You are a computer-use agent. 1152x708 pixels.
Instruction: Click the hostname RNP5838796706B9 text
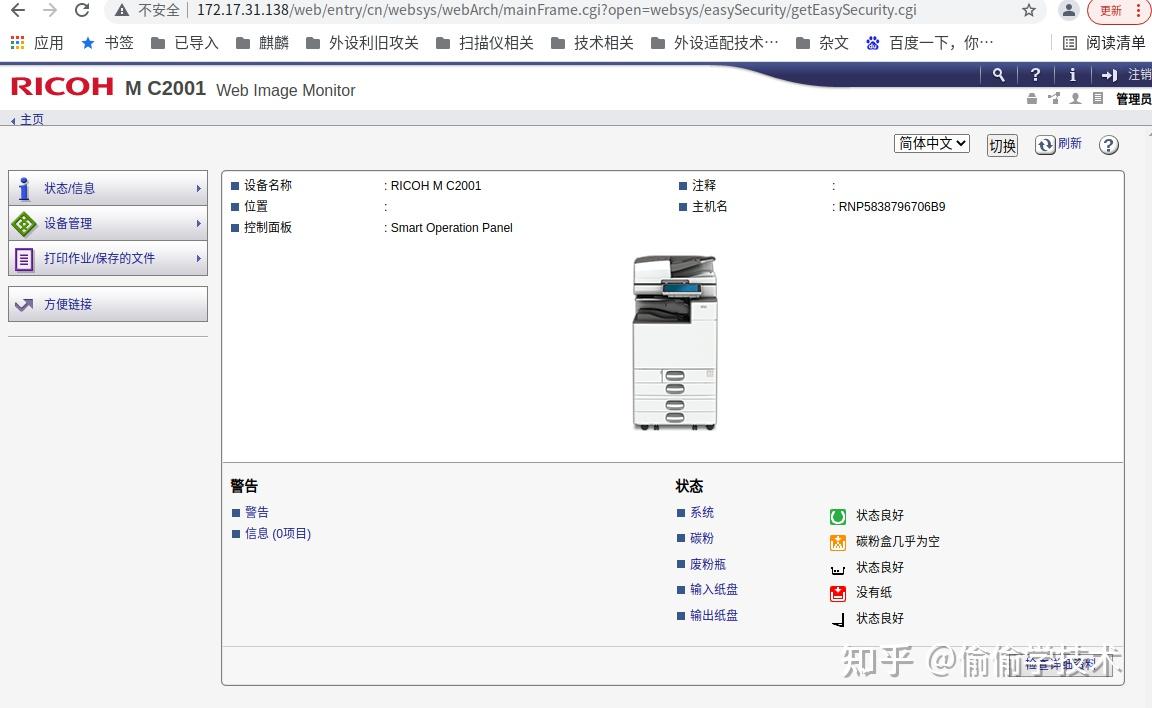point(892,206)
